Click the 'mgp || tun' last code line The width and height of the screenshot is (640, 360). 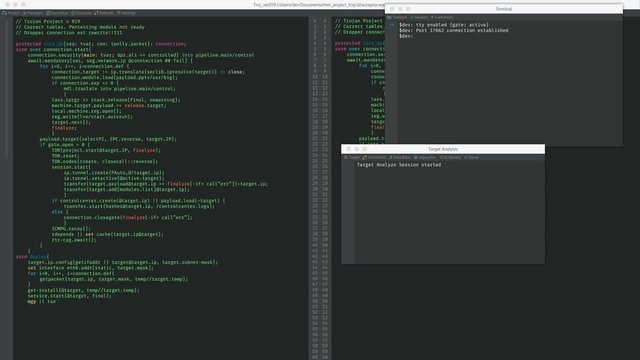[42, 302]
